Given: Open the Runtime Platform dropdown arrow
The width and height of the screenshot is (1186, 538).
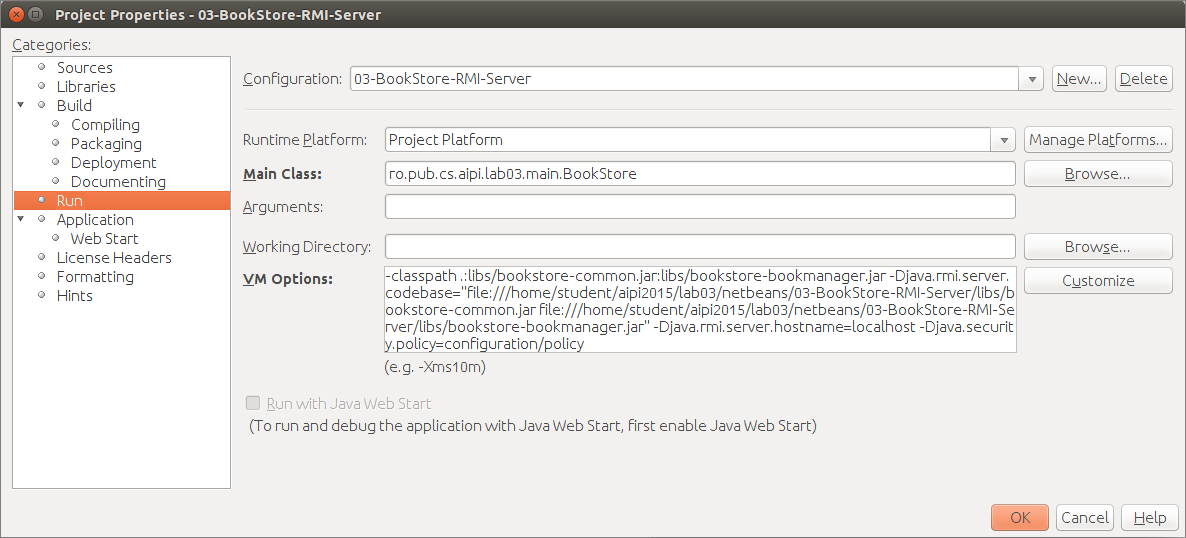Looking at the screenshot, I should [1003, 140].
